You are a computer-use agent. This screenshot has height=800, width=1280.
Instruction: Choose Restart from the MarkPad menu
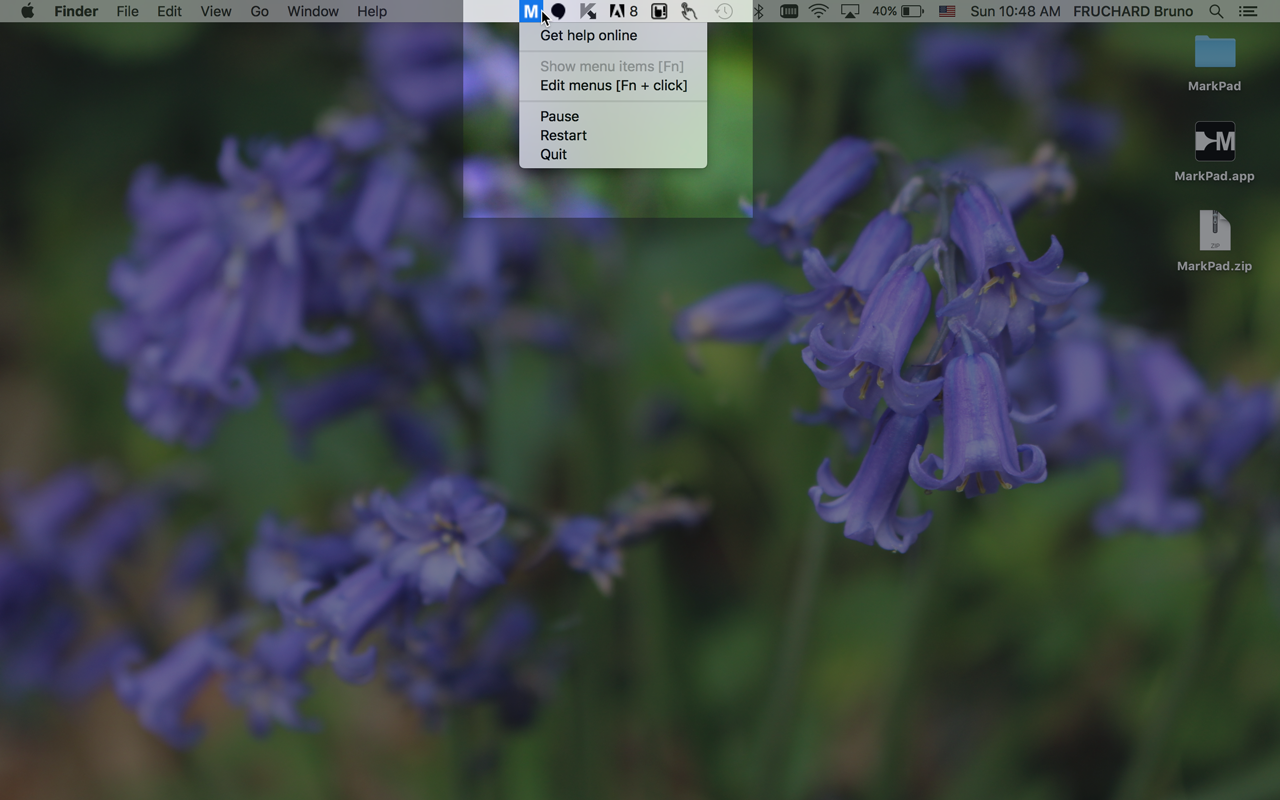click(563, 135)
